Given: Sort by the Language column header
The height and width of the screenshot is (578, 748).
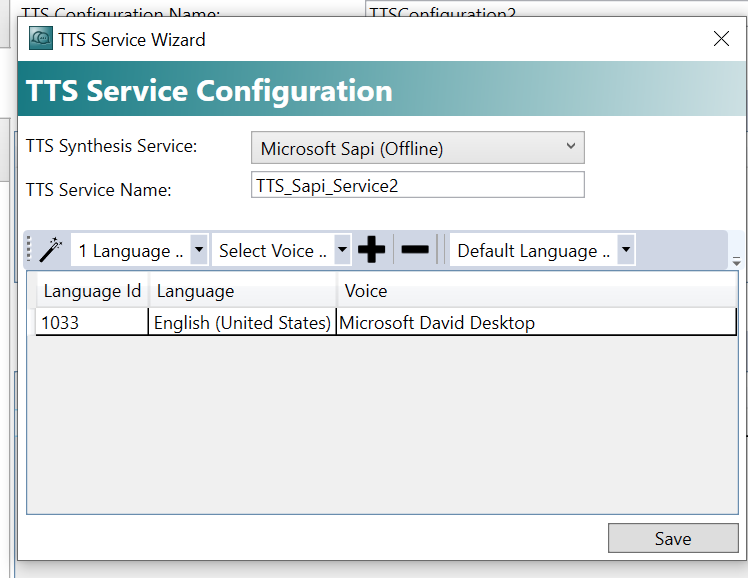Looking at the screenshot, I should [x=243, y=290].
